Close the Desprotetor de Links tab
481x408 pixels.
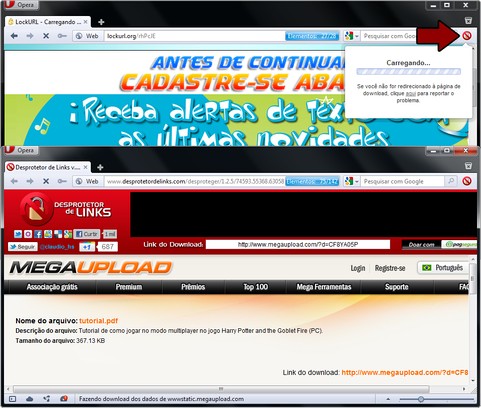[86, 167]
